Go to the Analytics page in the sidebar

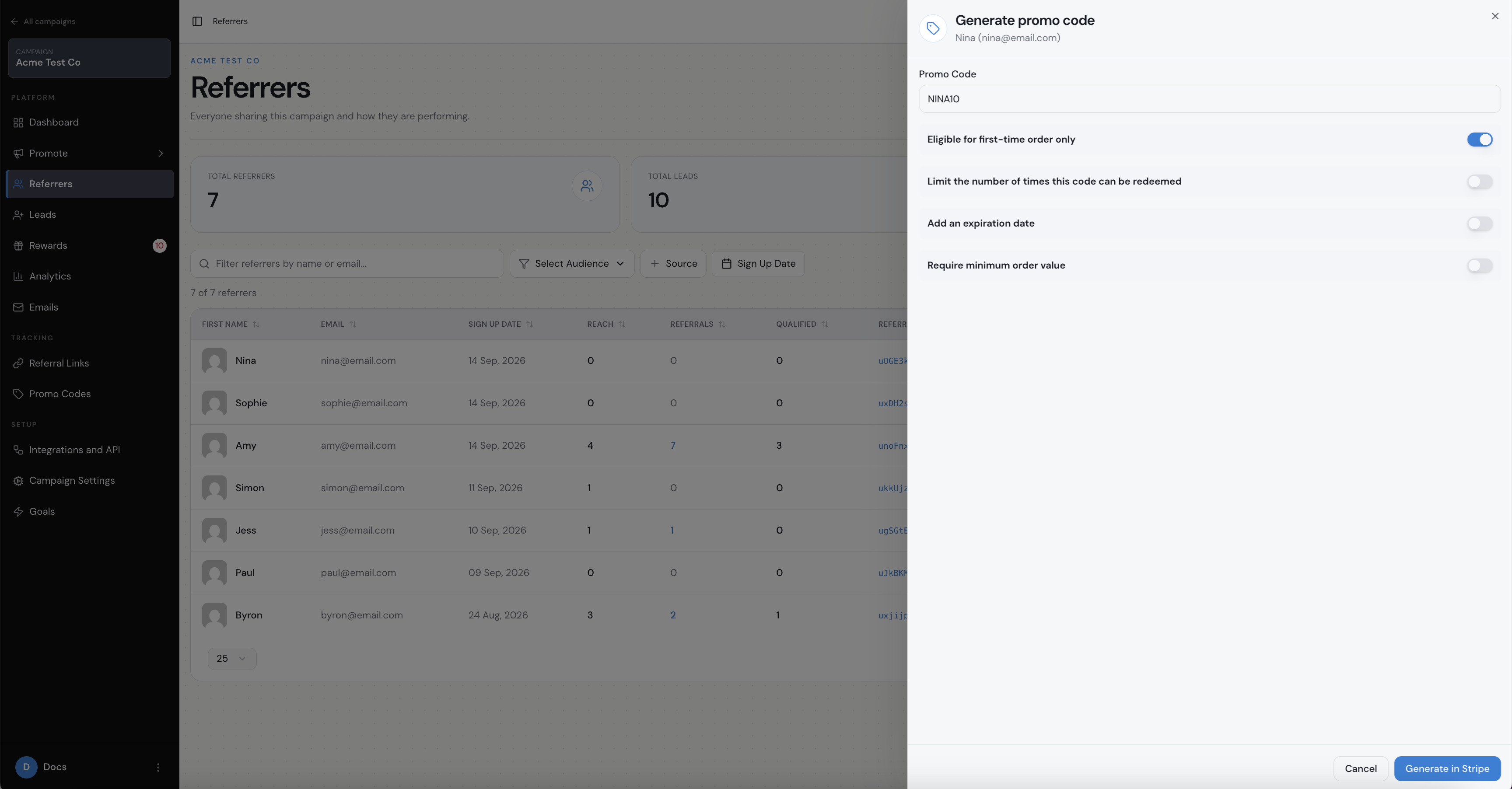tap(89, 276)
